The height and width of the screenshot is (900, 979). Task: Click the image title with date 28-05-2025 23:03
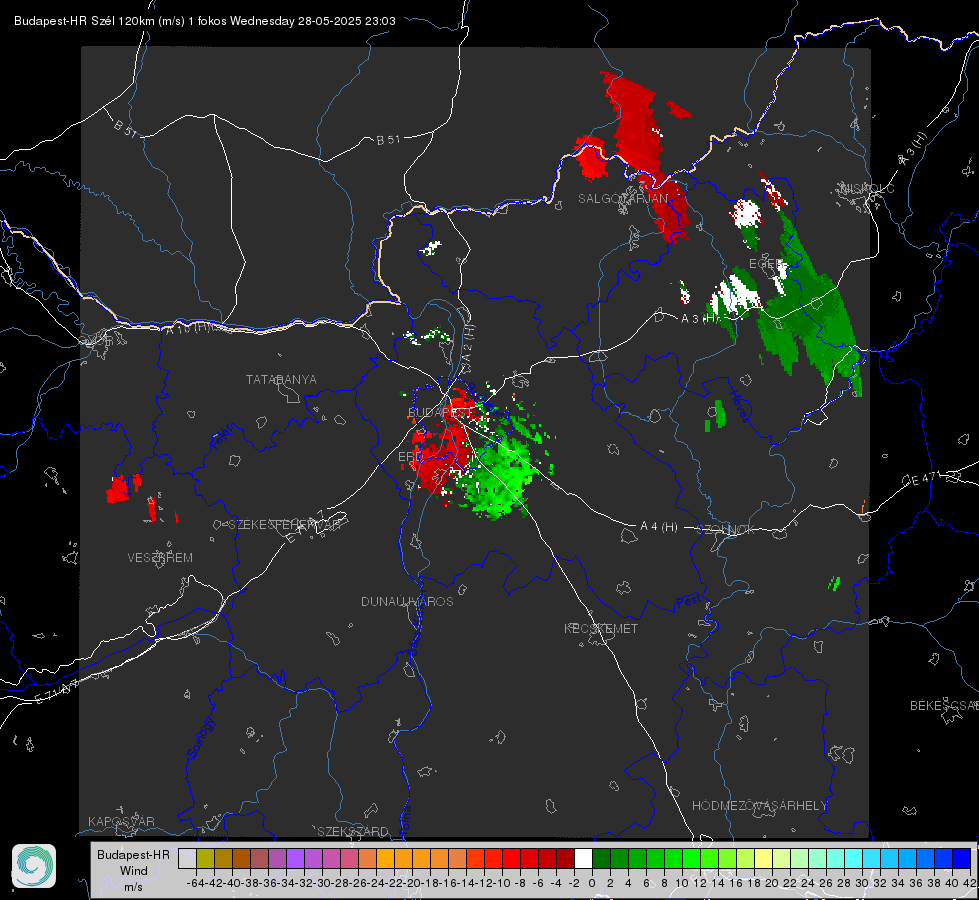205,21
